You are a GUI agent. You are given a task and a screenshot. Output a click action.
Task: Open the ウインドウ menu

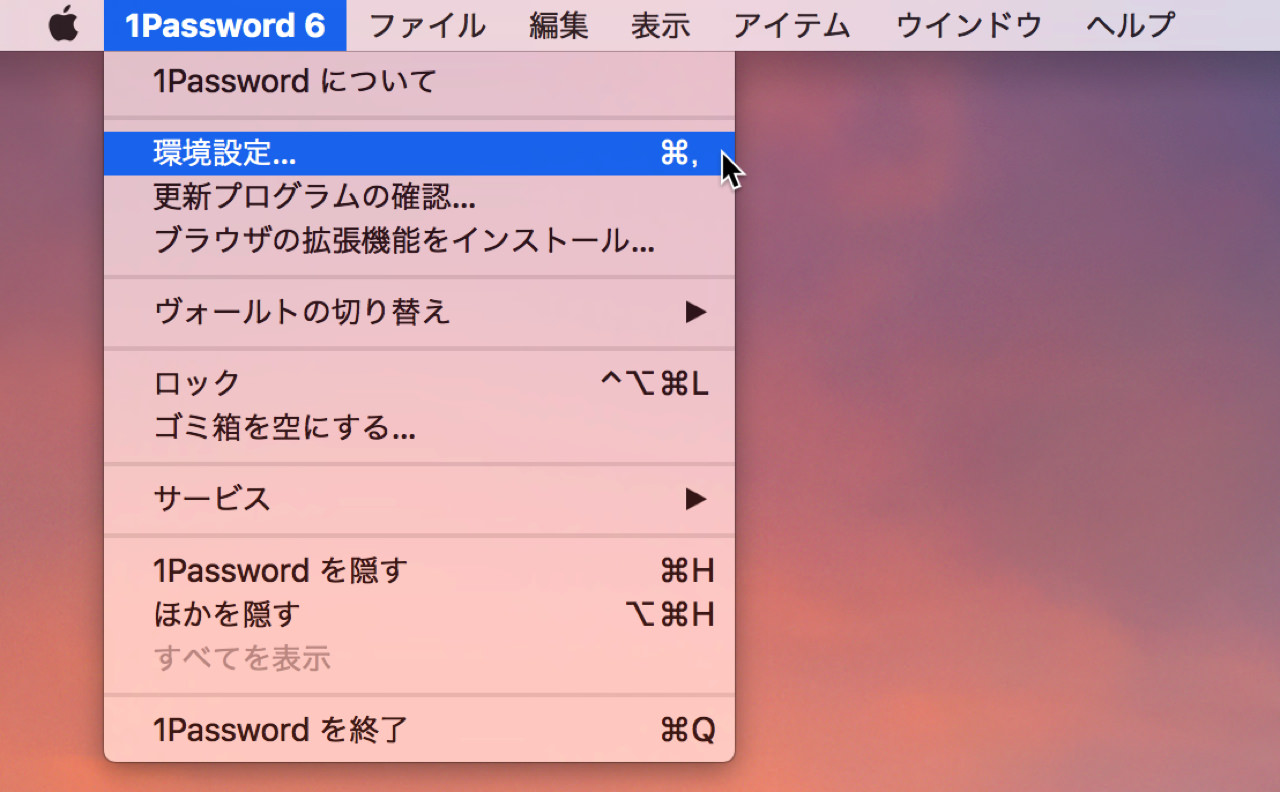969,25
